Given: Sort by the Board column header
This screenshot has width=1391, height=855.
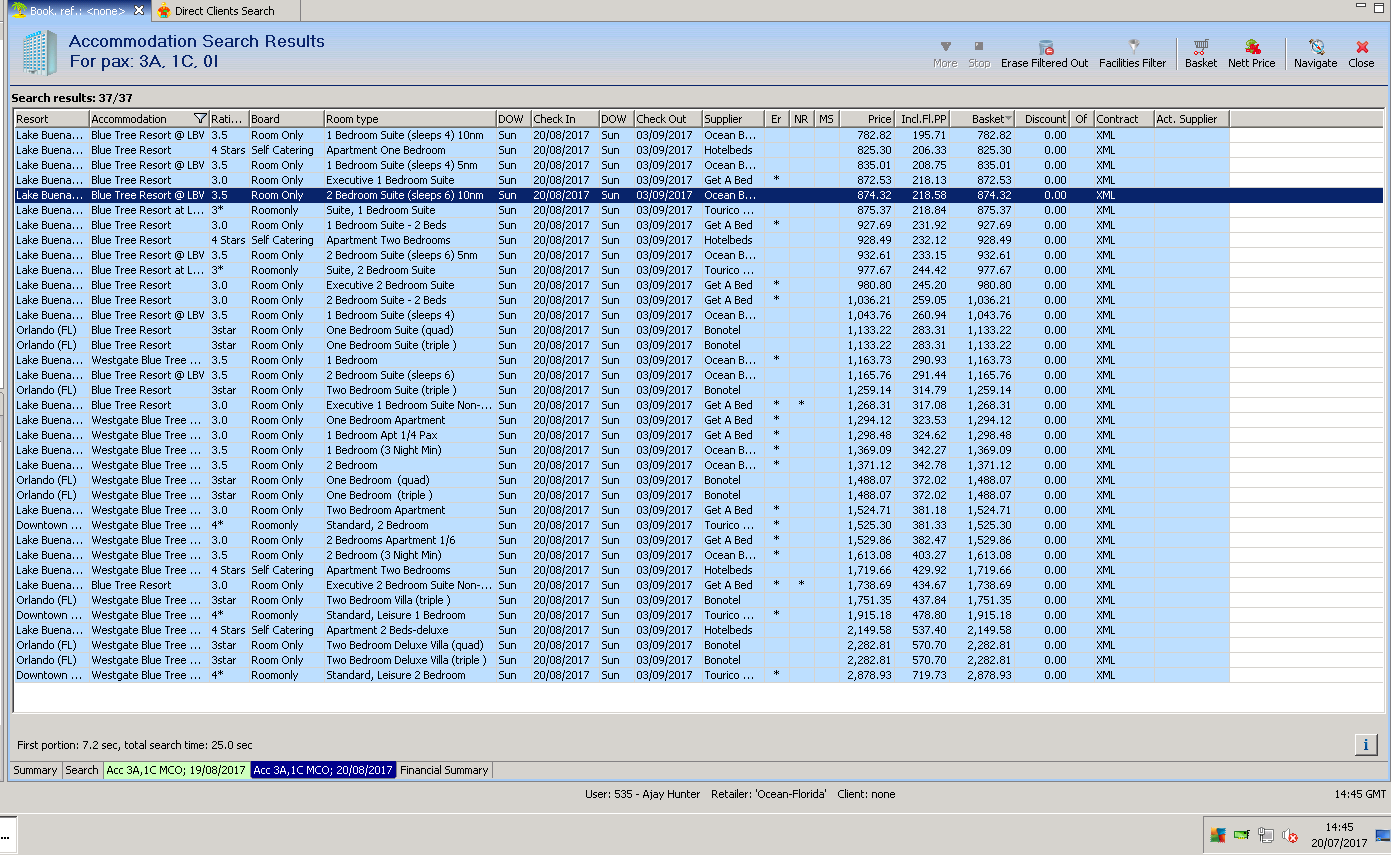Looking at the screenshot, I should coord(286,119).
